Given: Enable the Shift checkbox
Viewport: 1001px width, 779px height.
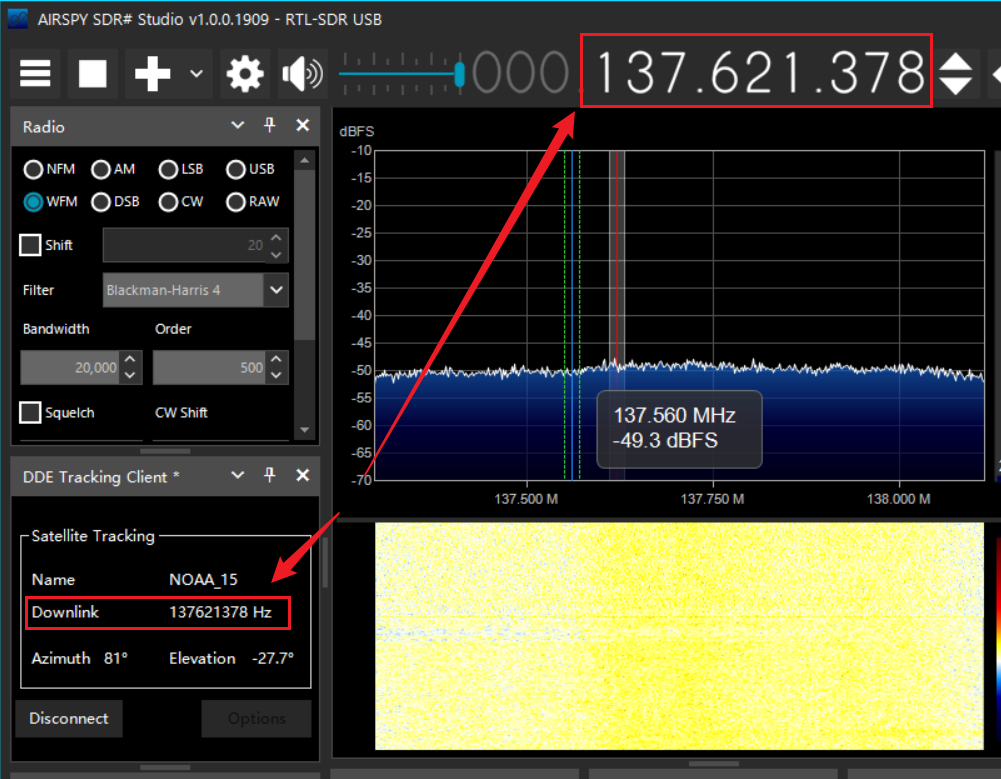Looking at the screenshot, I should click(31, 245).
